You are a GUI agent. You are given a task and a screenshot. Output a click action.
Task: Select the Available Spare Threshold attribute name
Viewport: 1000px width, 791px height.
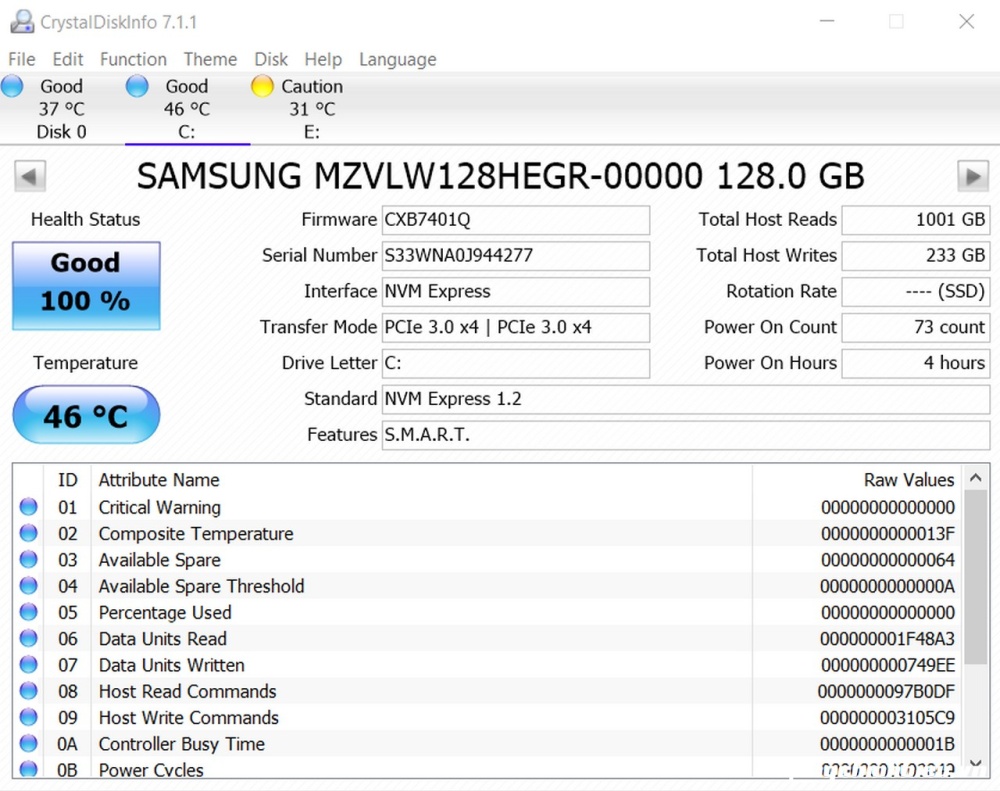(202, 586)
